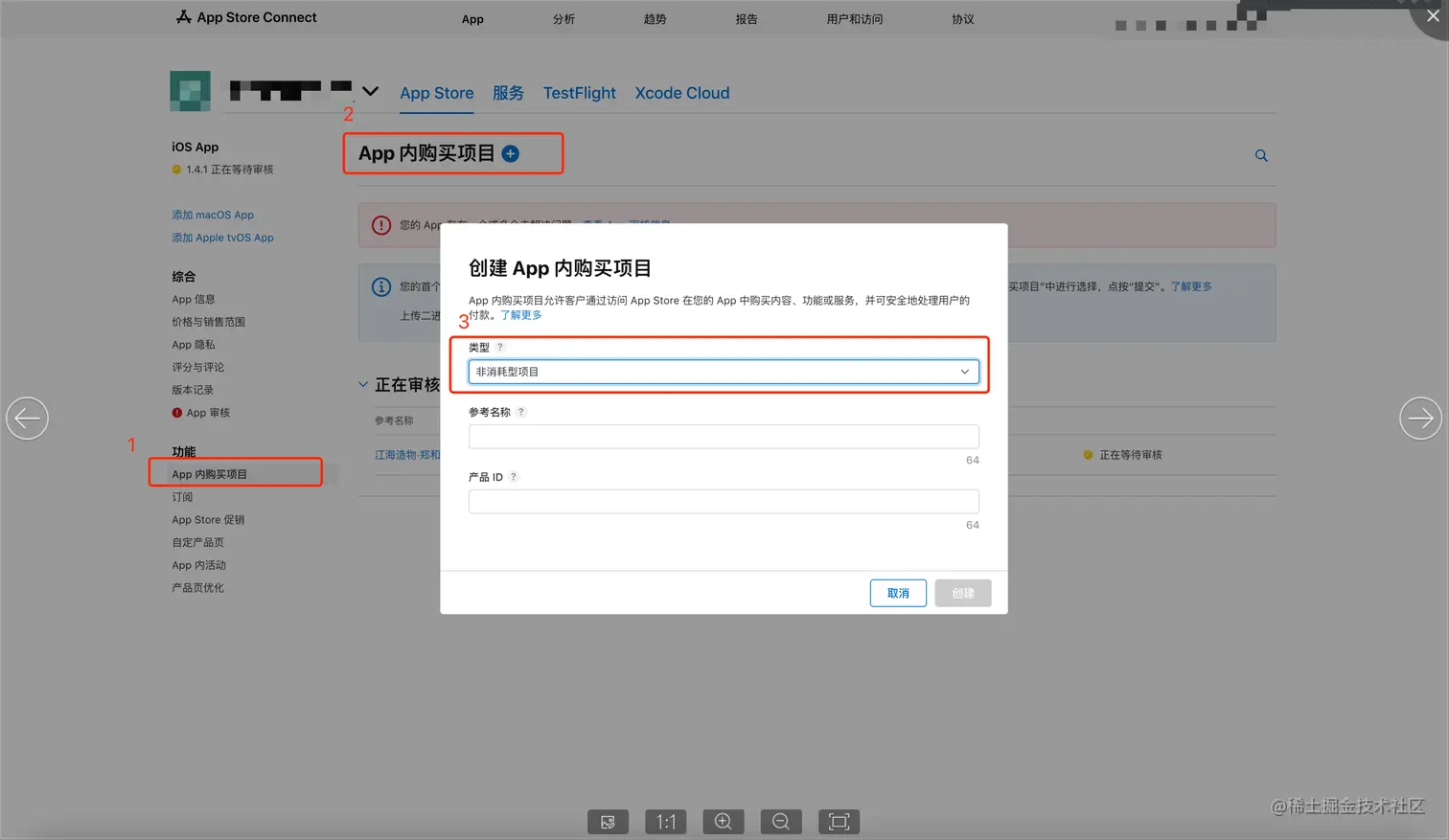
Task: Click the image icon in the viewer toolbar
Action: tap(608, 822)
